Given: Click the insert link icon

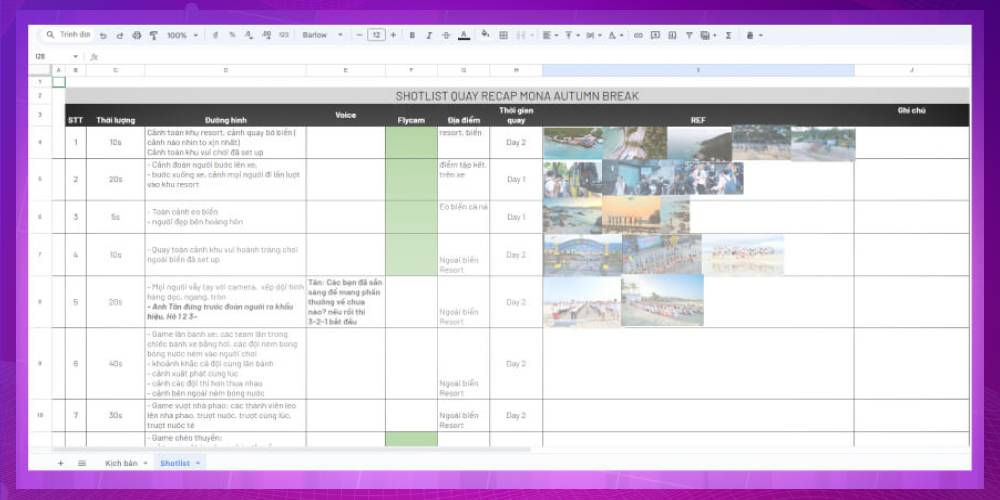Looking at the screenshot, I should click(x=638, y=35).
